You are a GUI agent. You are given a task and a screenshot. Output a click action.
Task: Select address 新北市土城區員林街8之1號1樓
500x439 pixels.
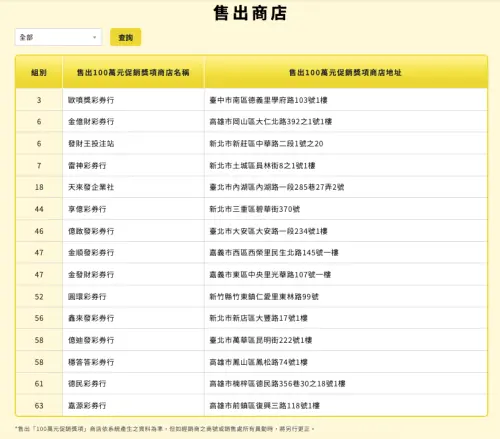(x=262, y=165)
